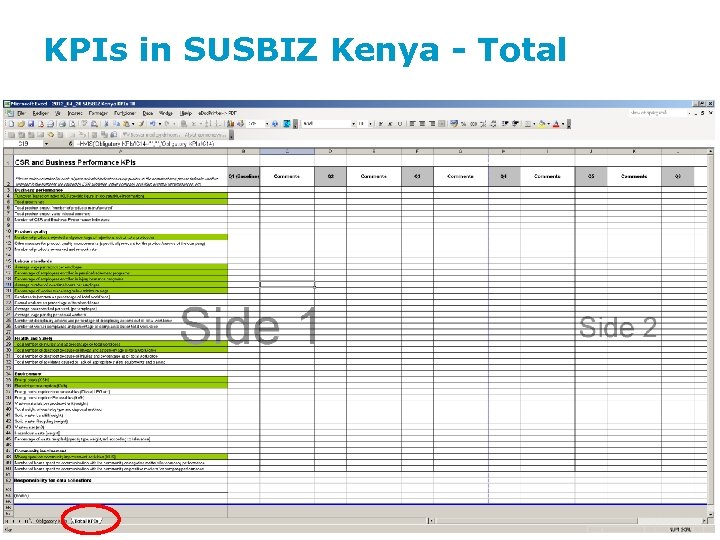Screen dimensions: 720x540
Task: Click the blue Help question icon
Action: [x=275, y=124]
